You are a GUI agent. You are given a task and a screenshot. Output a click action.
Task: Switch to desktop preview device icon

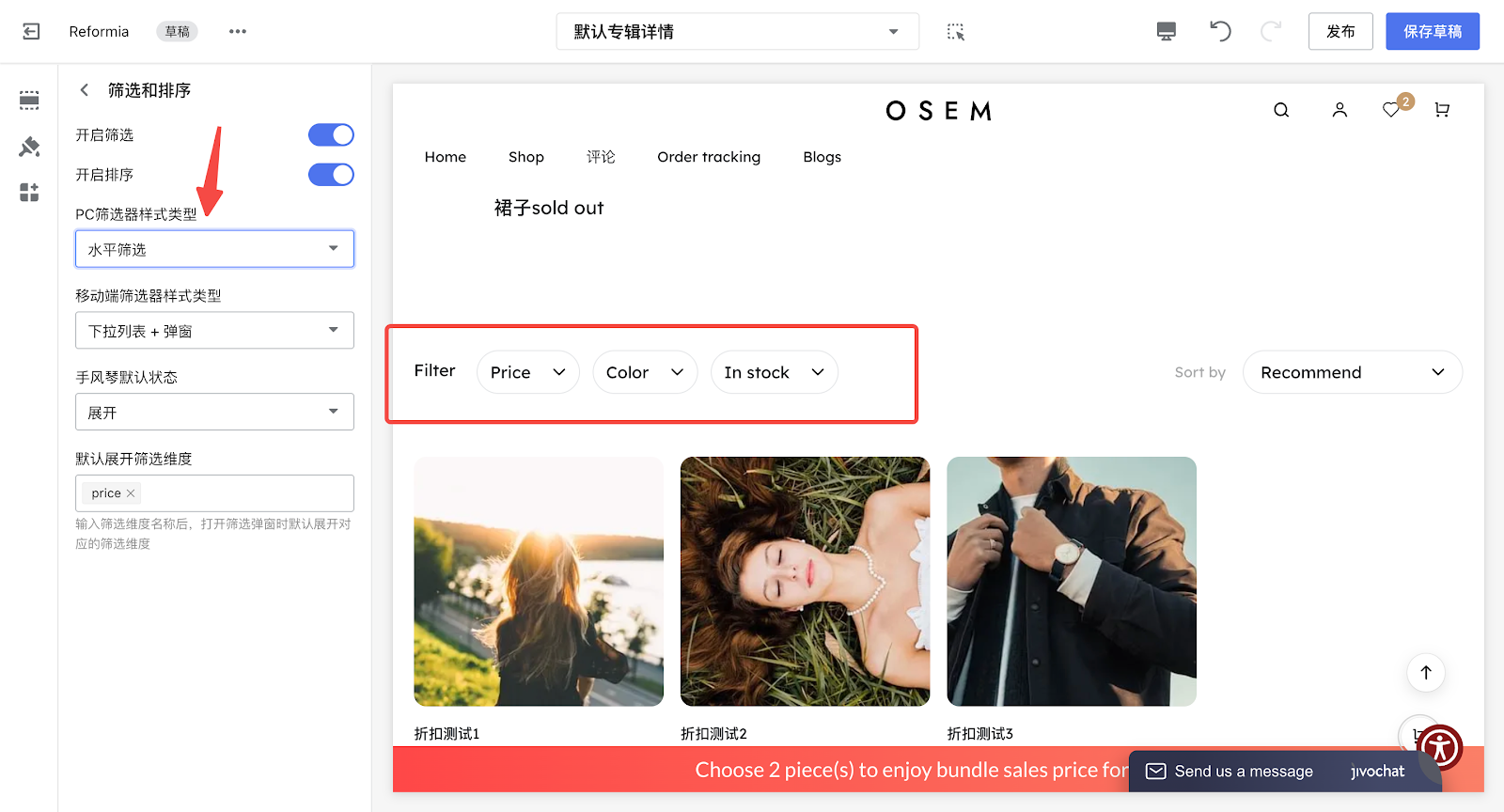pos(1166,32)
